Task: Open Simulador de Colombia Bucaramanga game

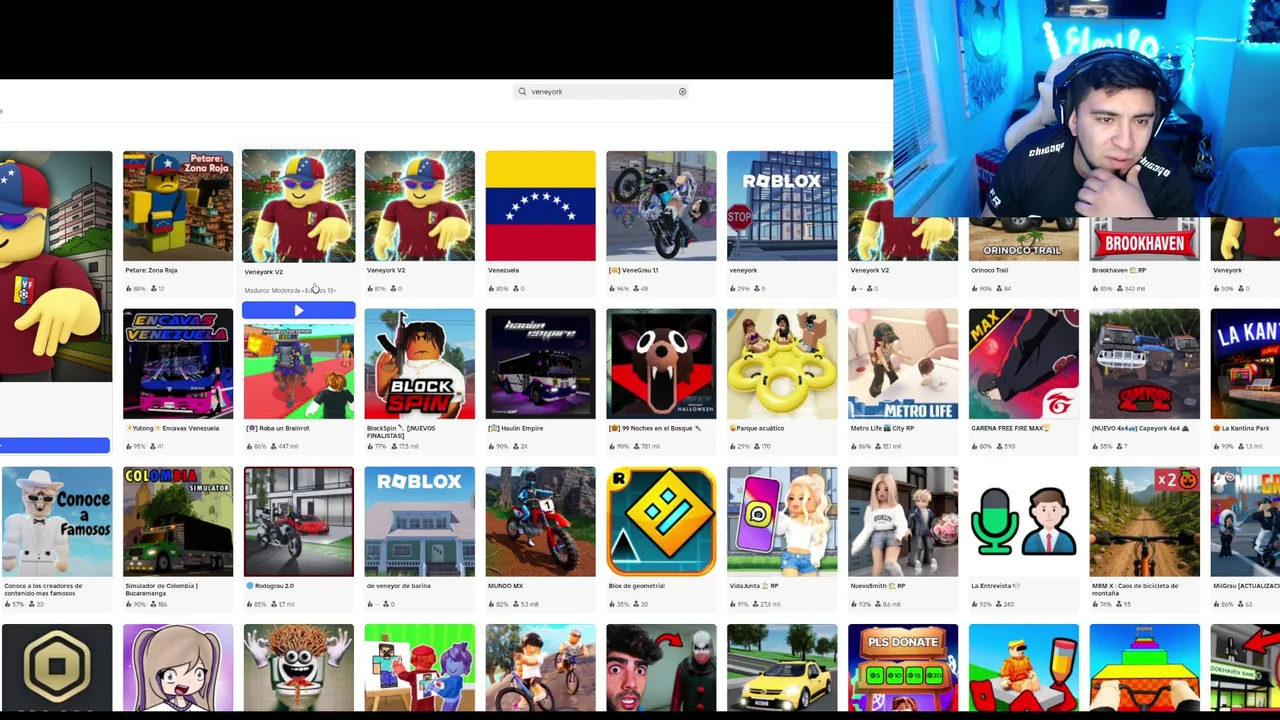Action: tap(178, 522)
